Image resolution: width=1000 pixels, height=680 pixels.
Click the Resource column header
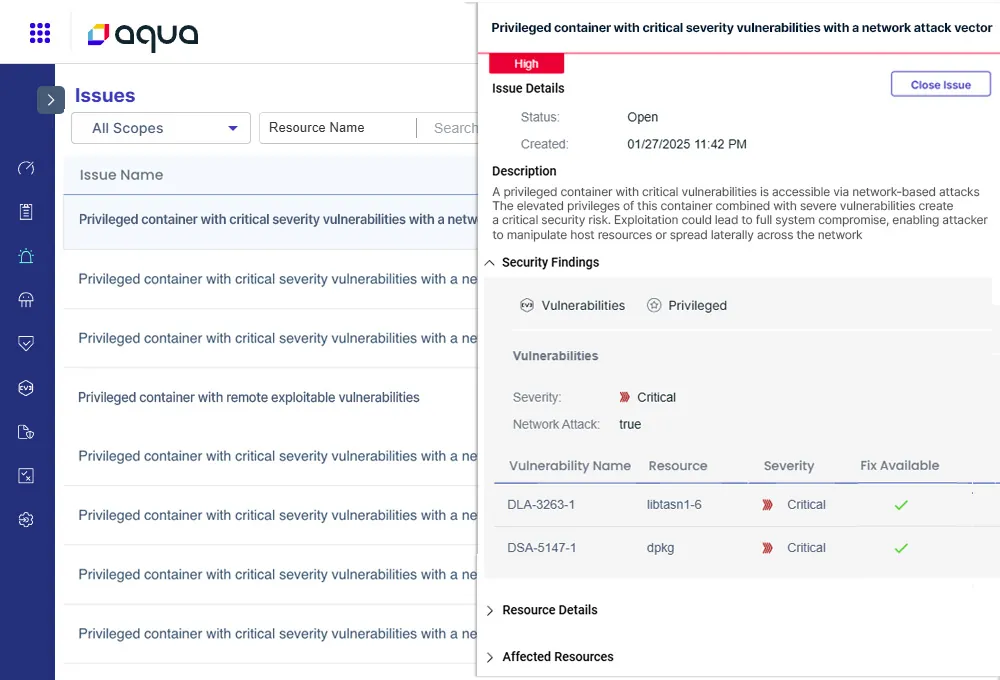coord(677,466)
